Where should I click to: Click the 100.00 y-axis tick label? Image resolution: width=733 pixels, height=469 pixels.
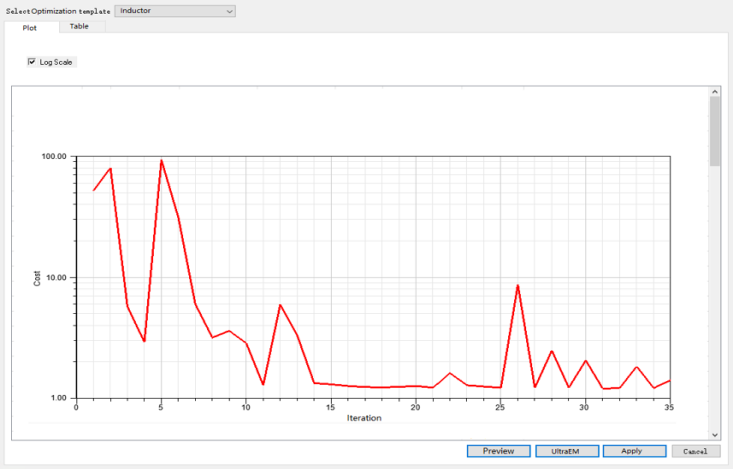(53, 157)
